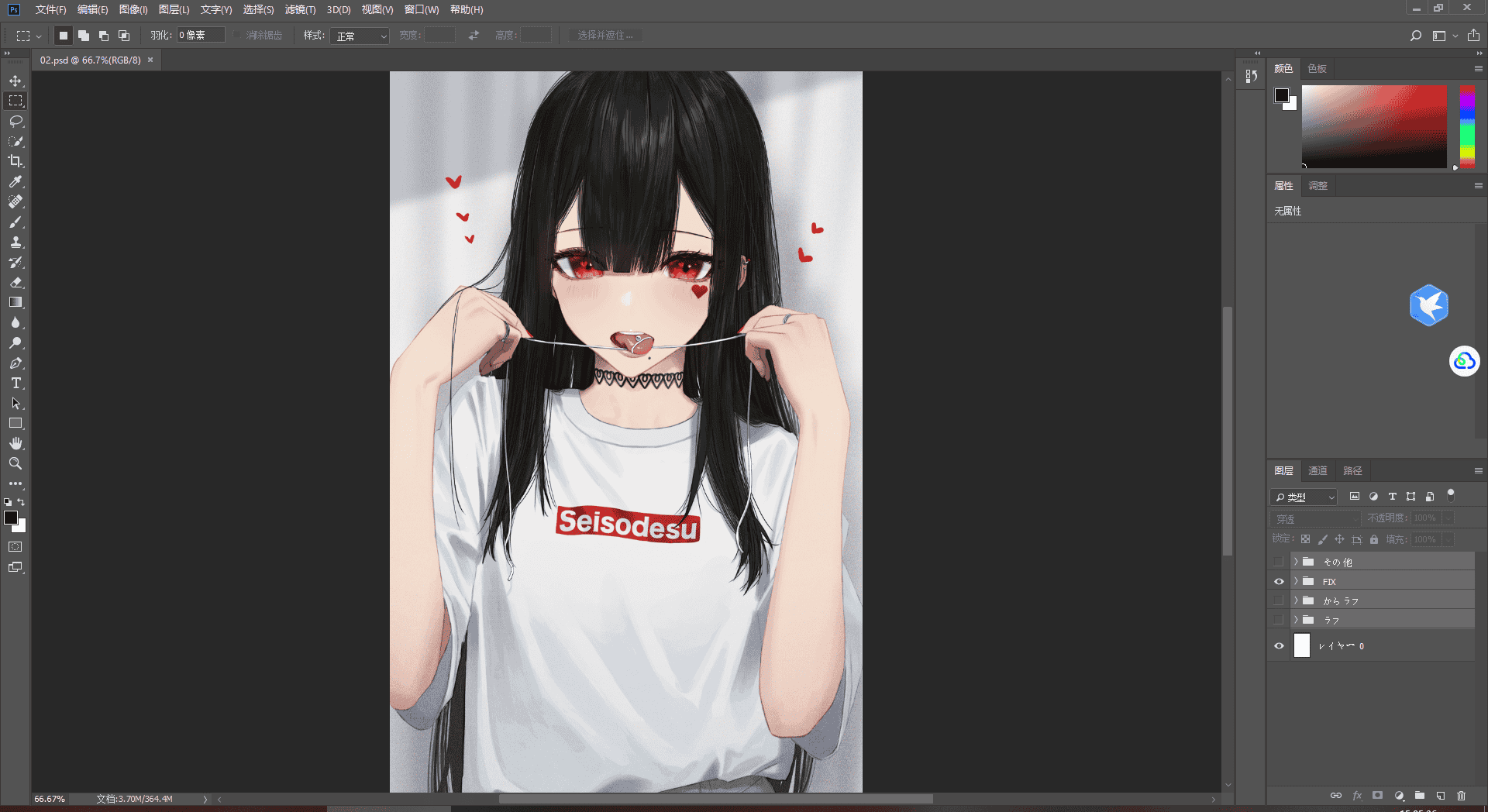Screen dimensions: 1488x812
Task: Switch to the 调整 tab
Action: [1317, 185]
